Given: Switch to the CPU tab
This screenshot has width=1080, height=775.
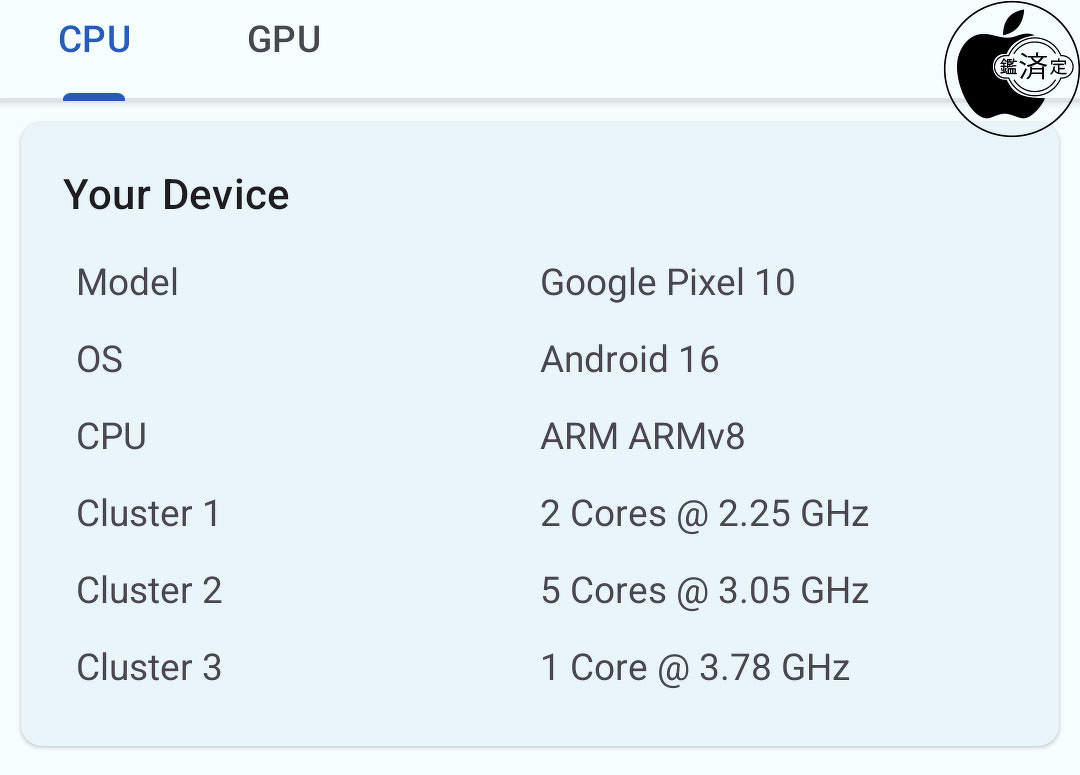Looking at the screenshot, I should tap(95, 41).
